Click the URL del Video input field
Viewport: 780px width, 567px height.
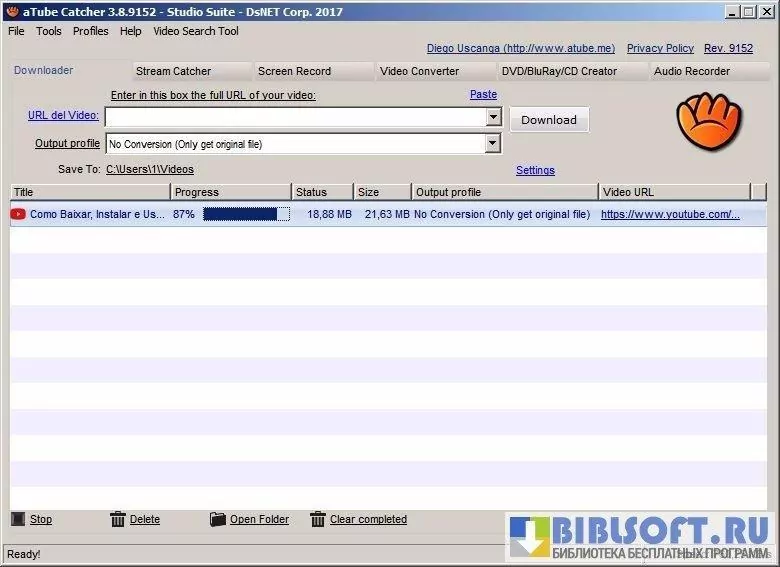[294, 117]
